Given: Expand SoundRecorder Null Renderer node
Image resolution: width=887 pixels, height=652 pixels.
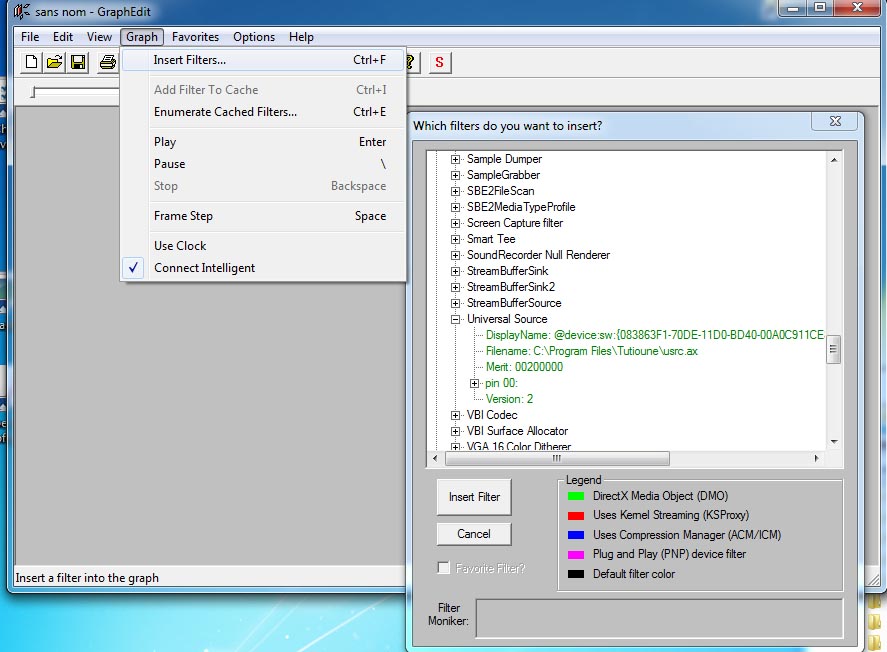Looking at the screenshot, I should pos(455,256).
